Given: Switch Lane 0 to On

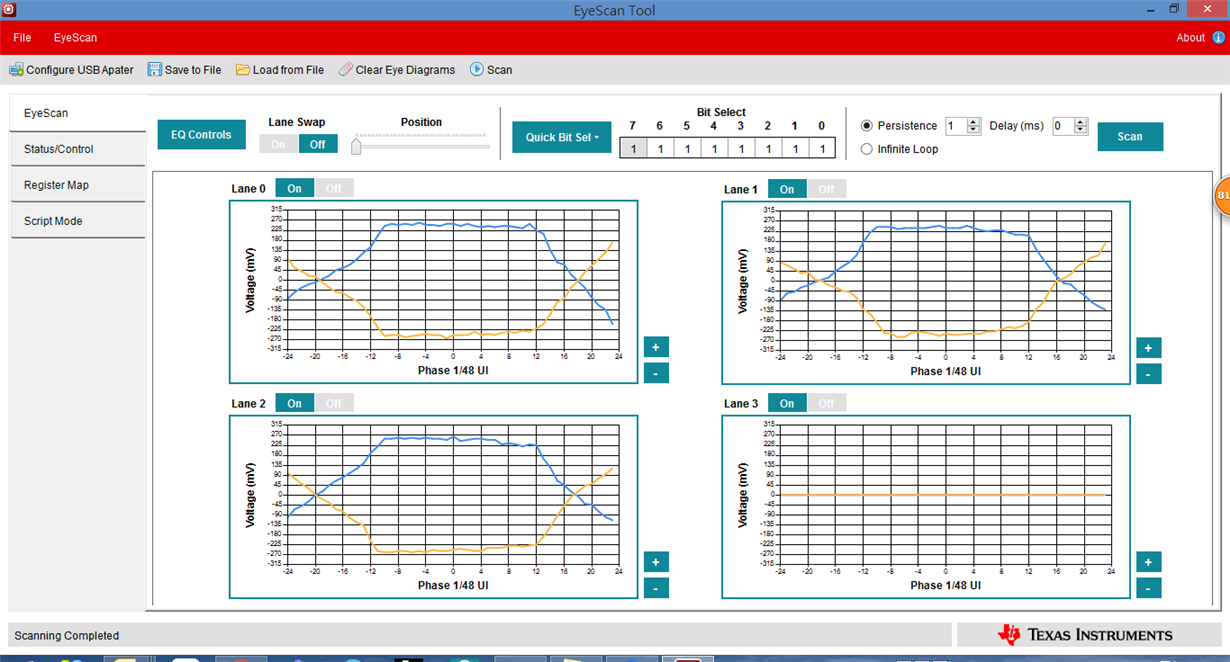Looking at the screenshot, I should (295, 189).
